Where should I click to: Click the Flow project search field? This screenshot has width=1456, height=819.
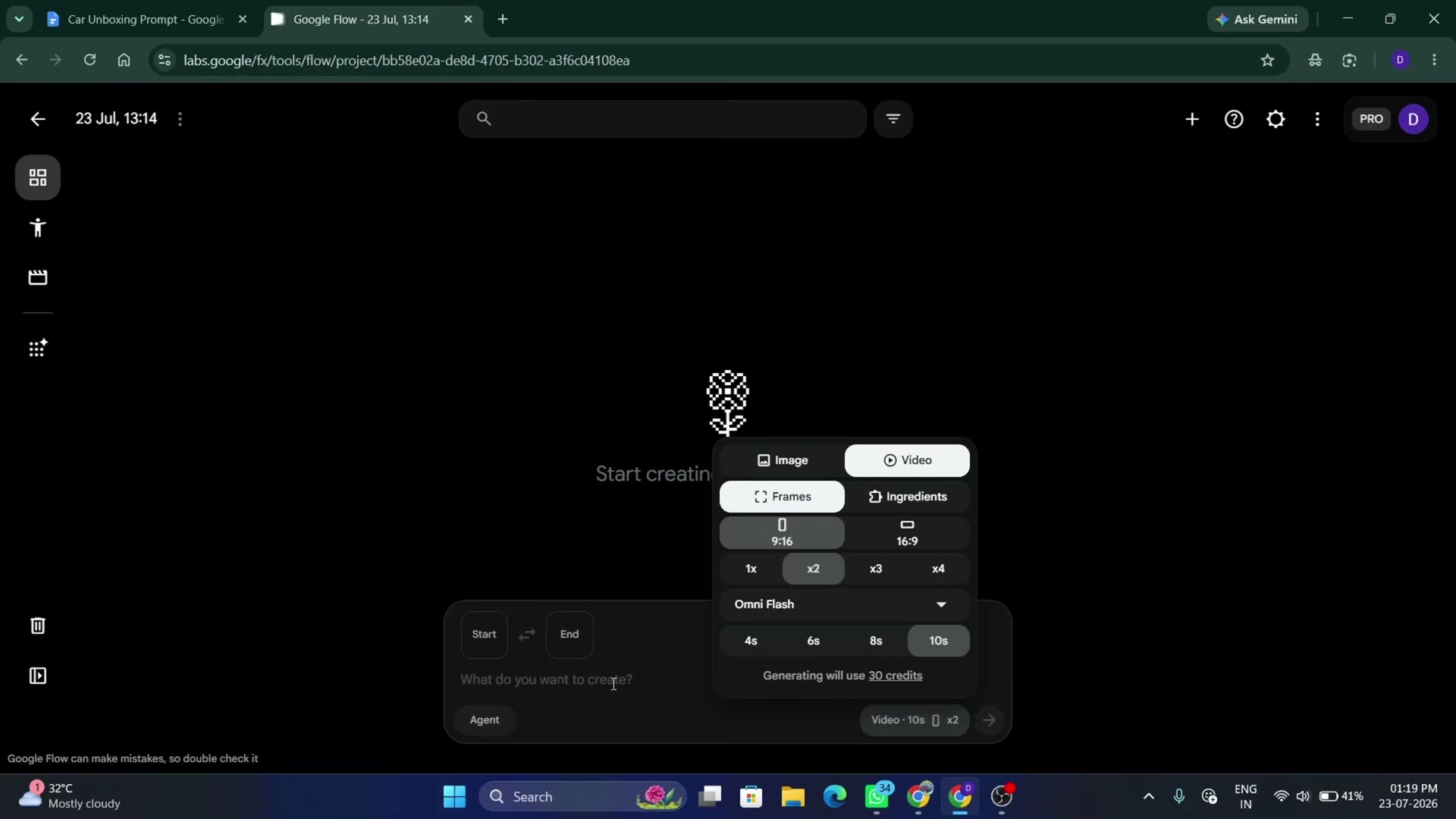point(662,119)
